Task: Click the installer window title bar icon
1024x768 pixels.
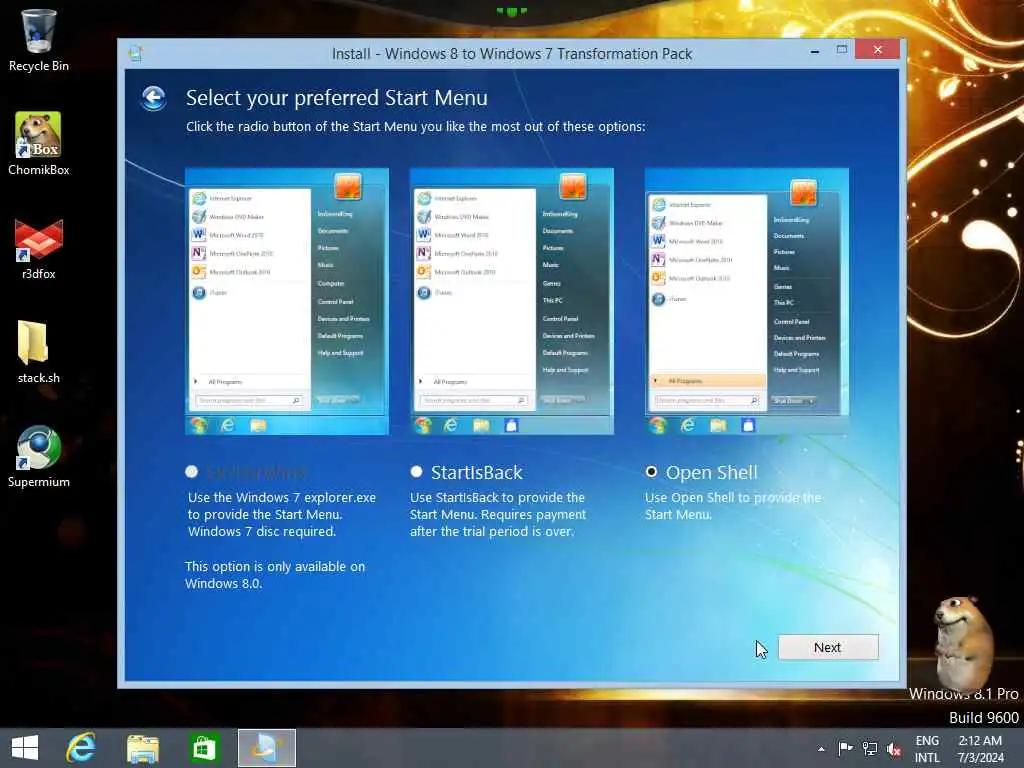Action: click(136, 54)
